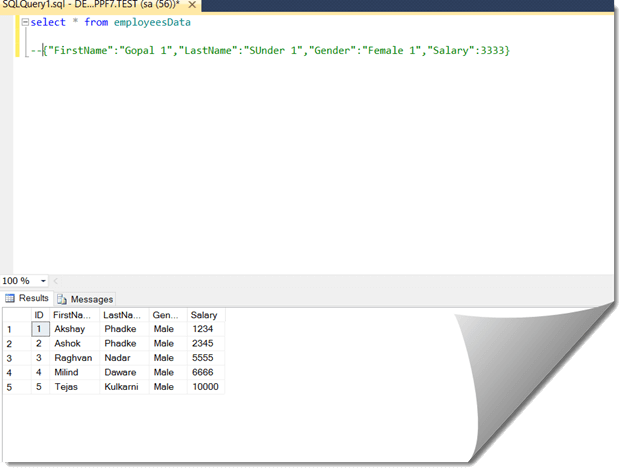Screen dimensions: 624x472
Task: Switch to the Messages tab
Action: tap(86, 299)
